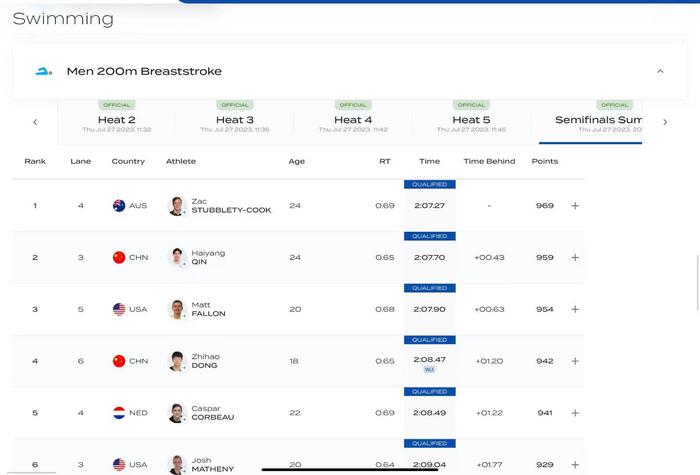Open the Heat 3 tab
The height and width of the screenshot is (475, 700).
235,120
